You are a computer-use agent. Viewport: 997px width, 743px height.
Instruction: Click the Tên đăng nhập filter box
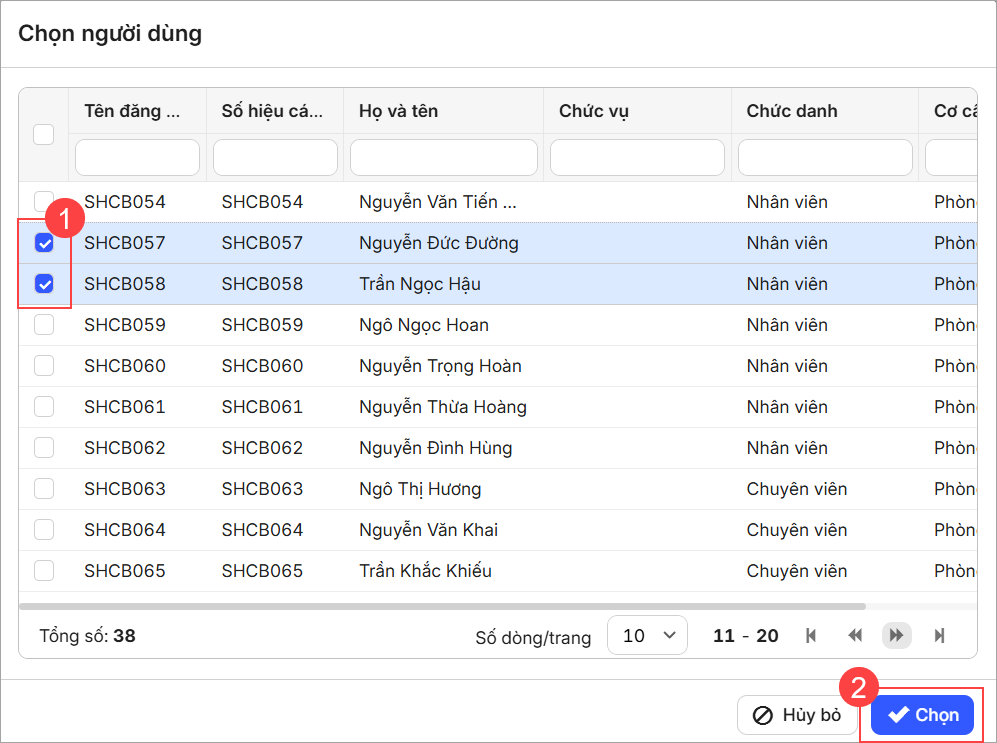click(137, 157)
